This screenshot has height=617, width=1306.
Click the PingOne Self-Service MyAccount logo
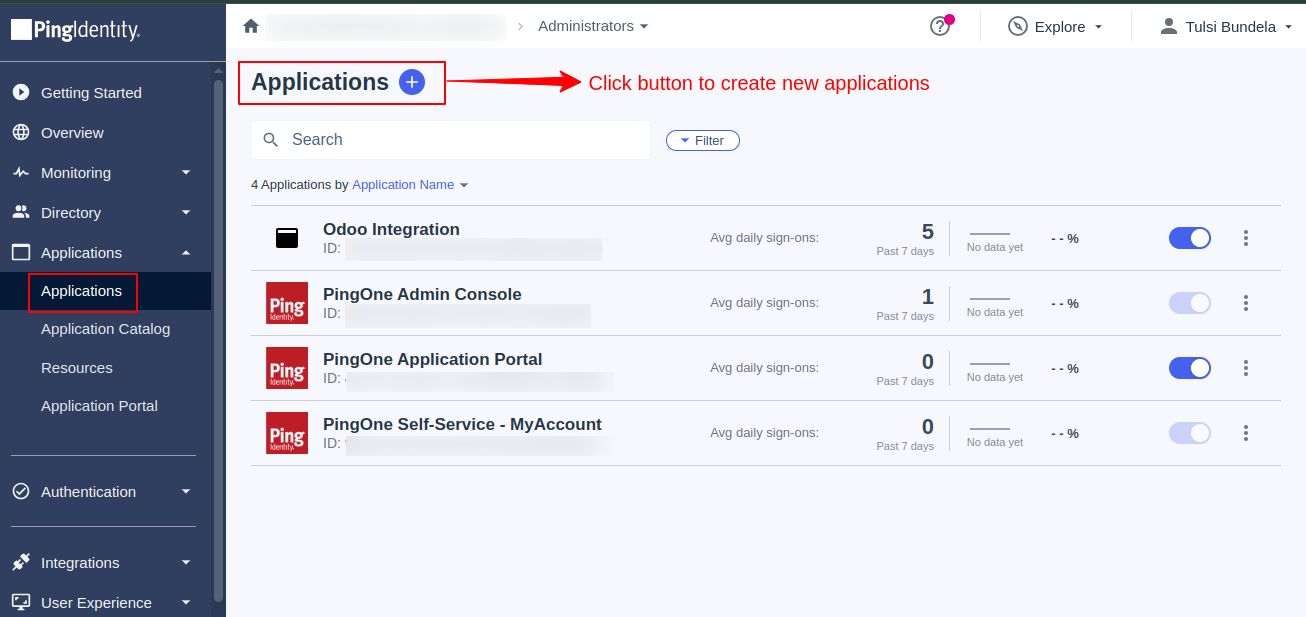pyautogui.click(x=287, y=433)
